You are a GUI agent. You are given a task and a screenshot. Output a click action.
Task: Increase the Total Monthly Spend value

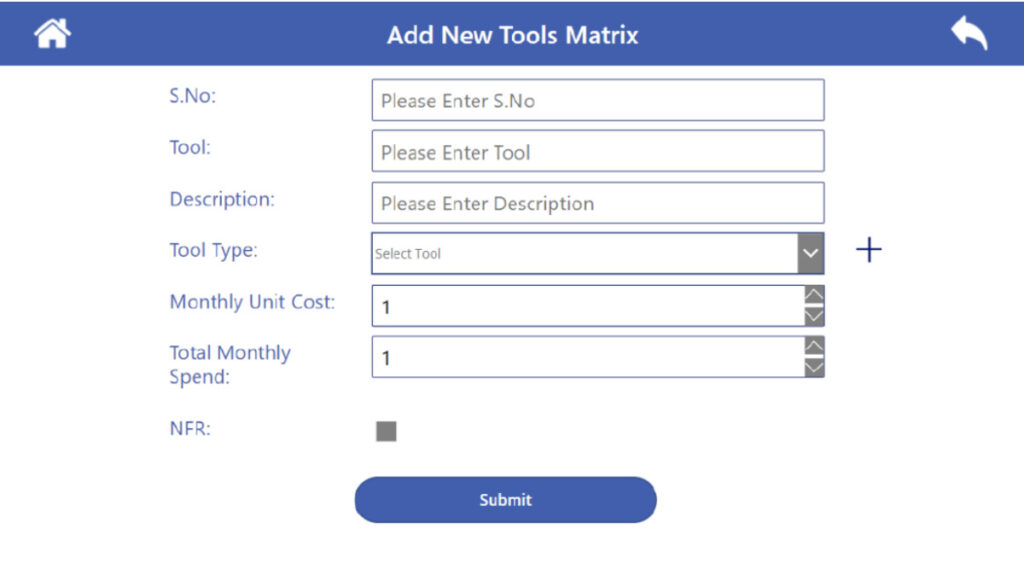pyautogui.click(x=815, y=346)
